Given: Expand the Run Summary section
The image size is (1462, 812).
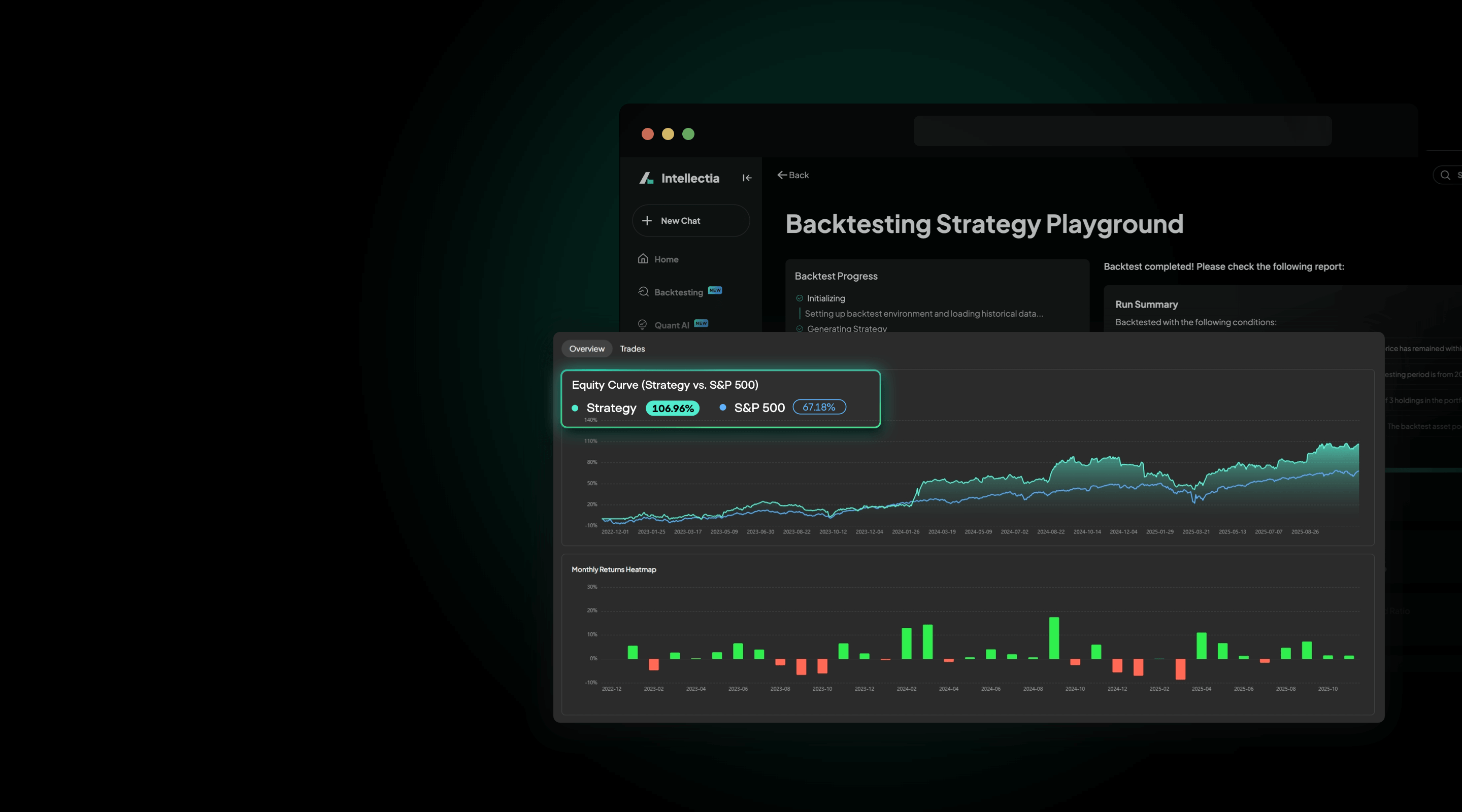Looking at the screenshot, I should (x=1146, y=304).
